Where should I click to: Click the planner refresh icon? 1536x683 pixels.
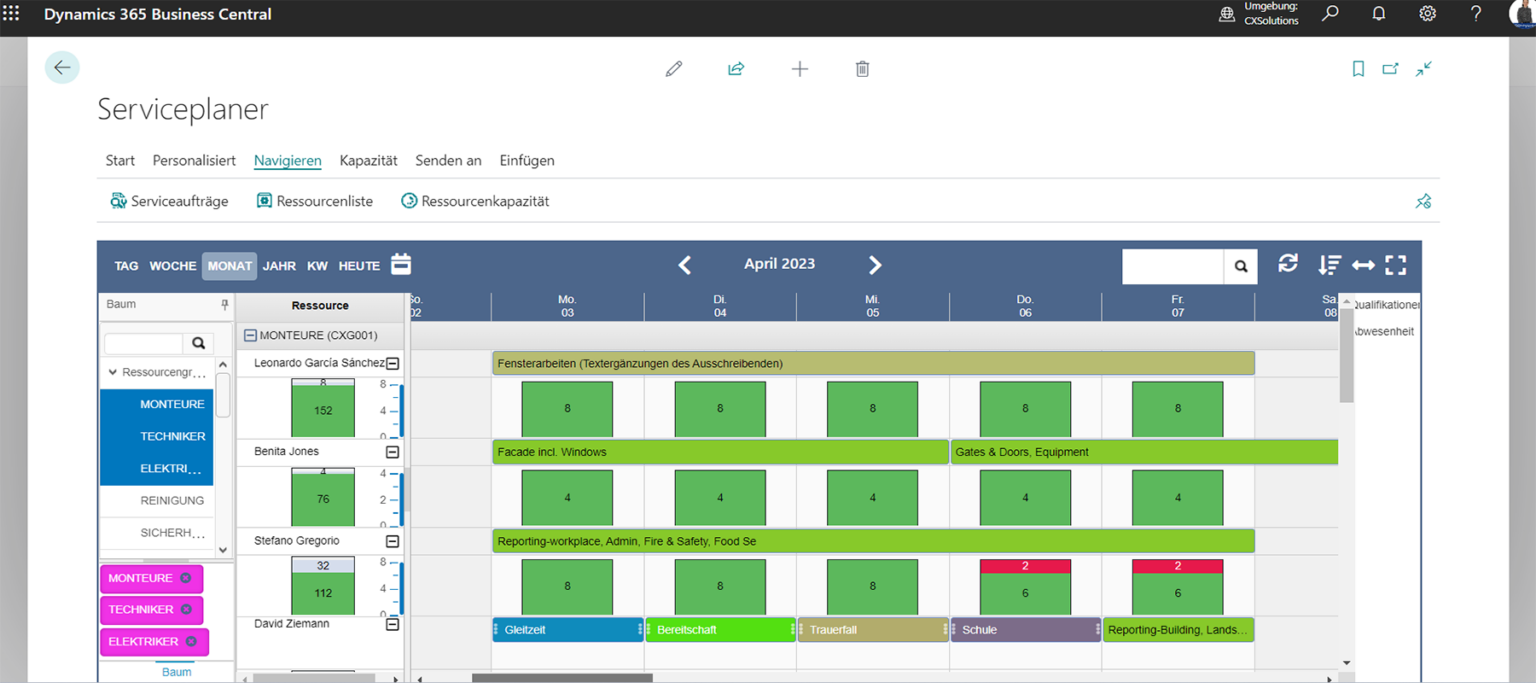point(1288,263)
